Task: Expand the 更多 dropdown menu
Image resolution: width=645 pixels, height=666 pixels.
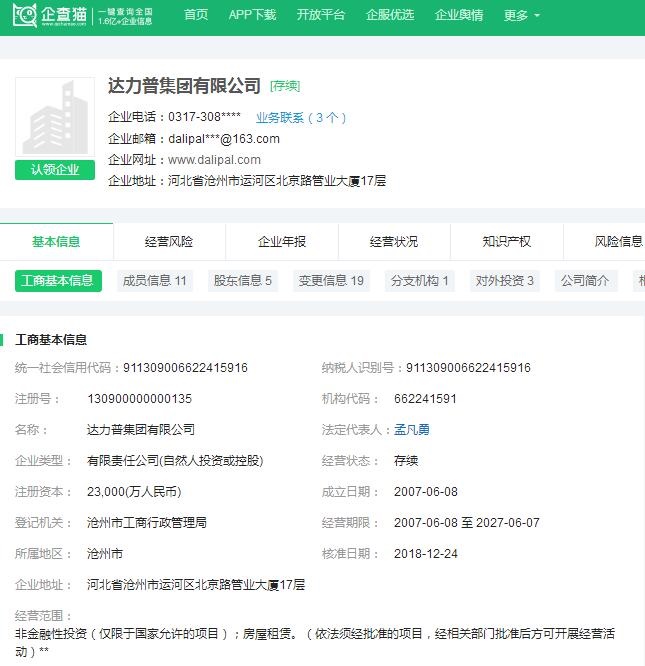Action: tap(521, 15)
